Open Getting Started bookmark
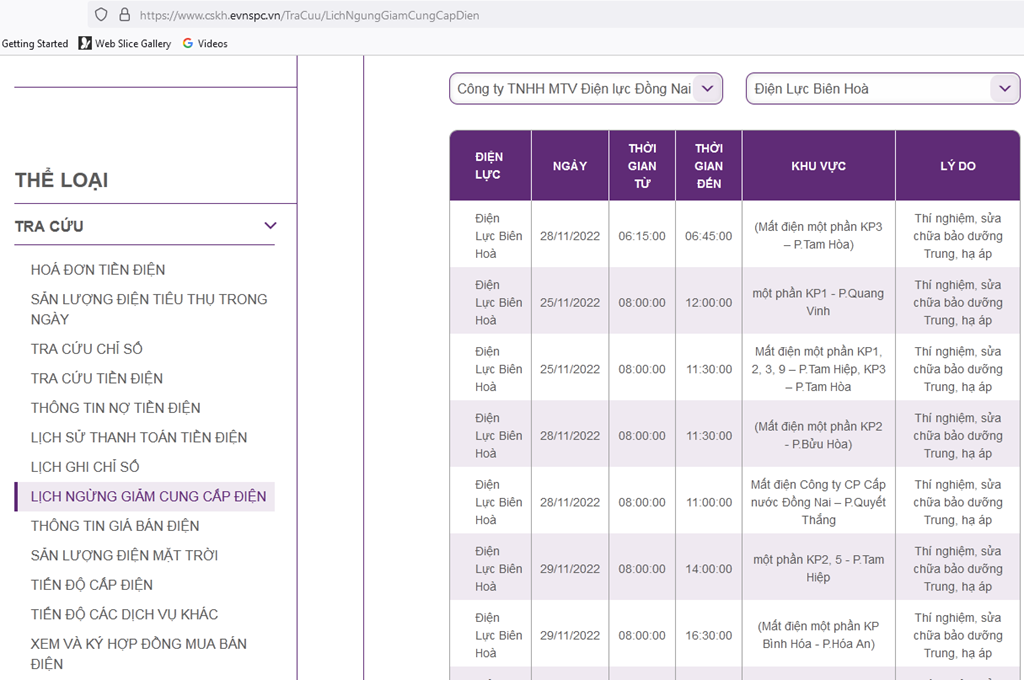 (x=35, y=43)
